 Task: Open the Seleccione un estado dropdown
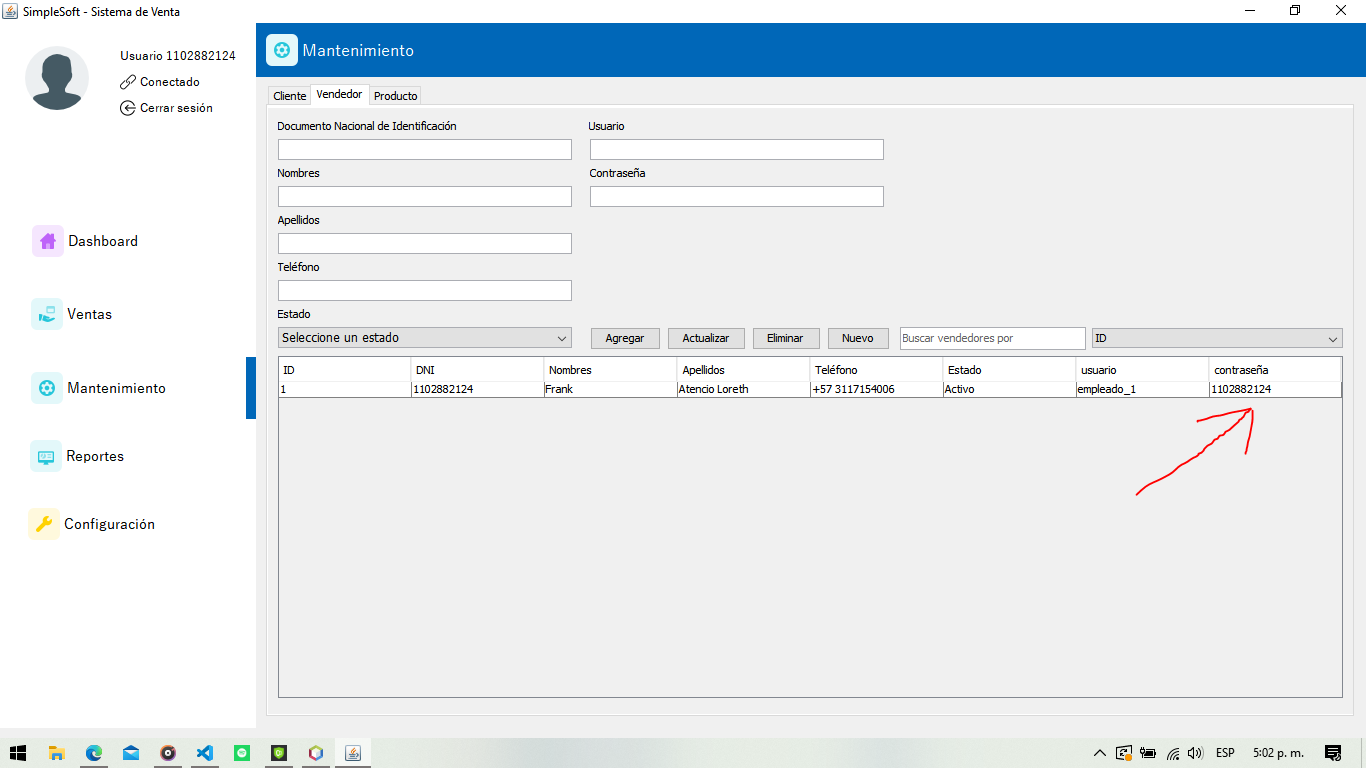pos(425,338)
